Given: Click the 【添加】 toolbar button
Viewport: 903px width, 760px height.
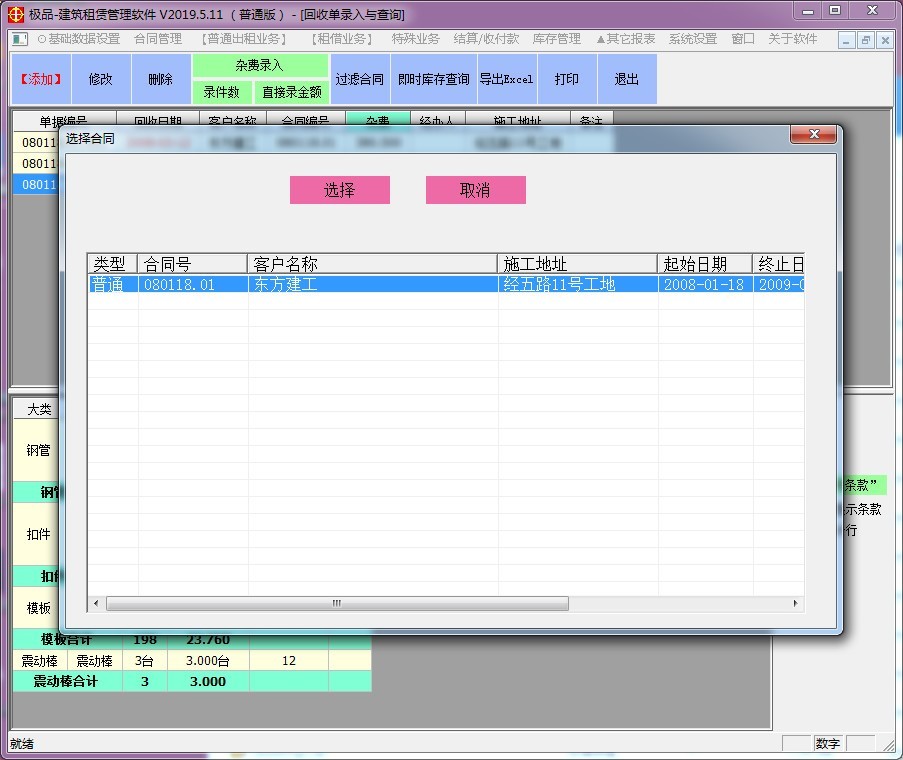Looking at the screenshot, I should click(x=41, y=79).
